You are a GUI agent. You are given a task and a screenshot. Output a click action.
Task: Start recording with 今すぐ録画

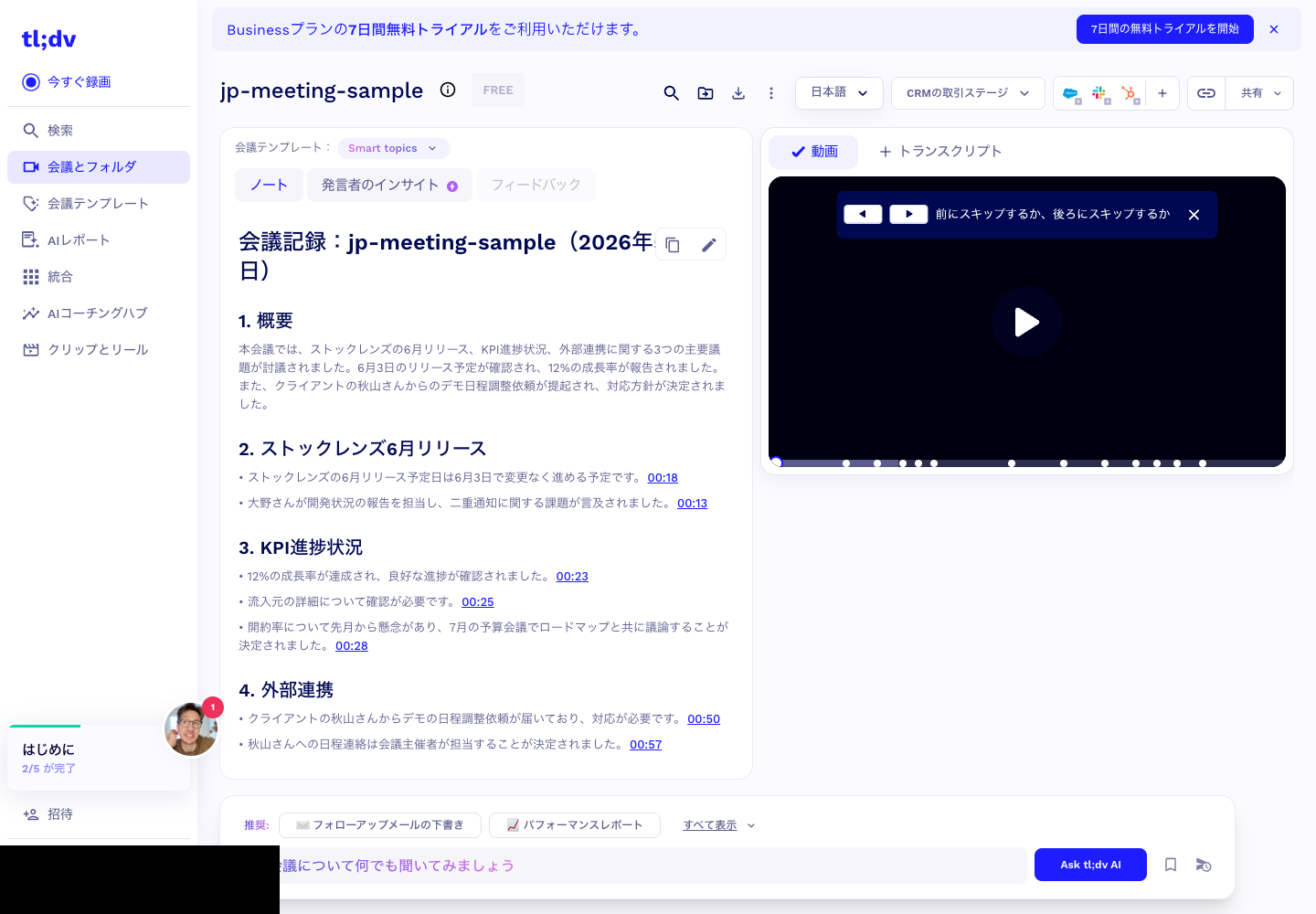[x=67, y=82]
